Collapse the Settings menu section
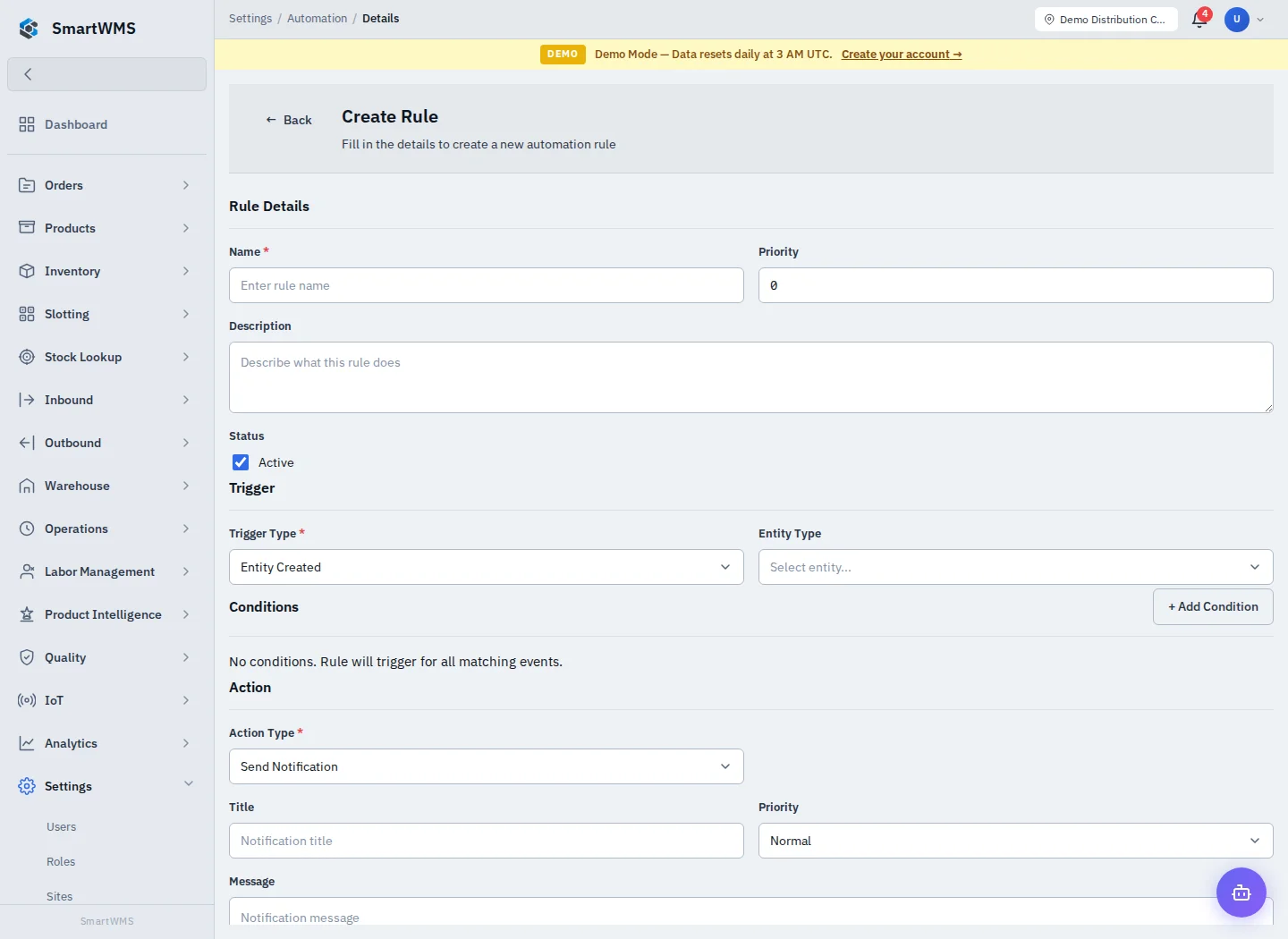Viewport: 1288px width, 939px height. coord(106,786)
